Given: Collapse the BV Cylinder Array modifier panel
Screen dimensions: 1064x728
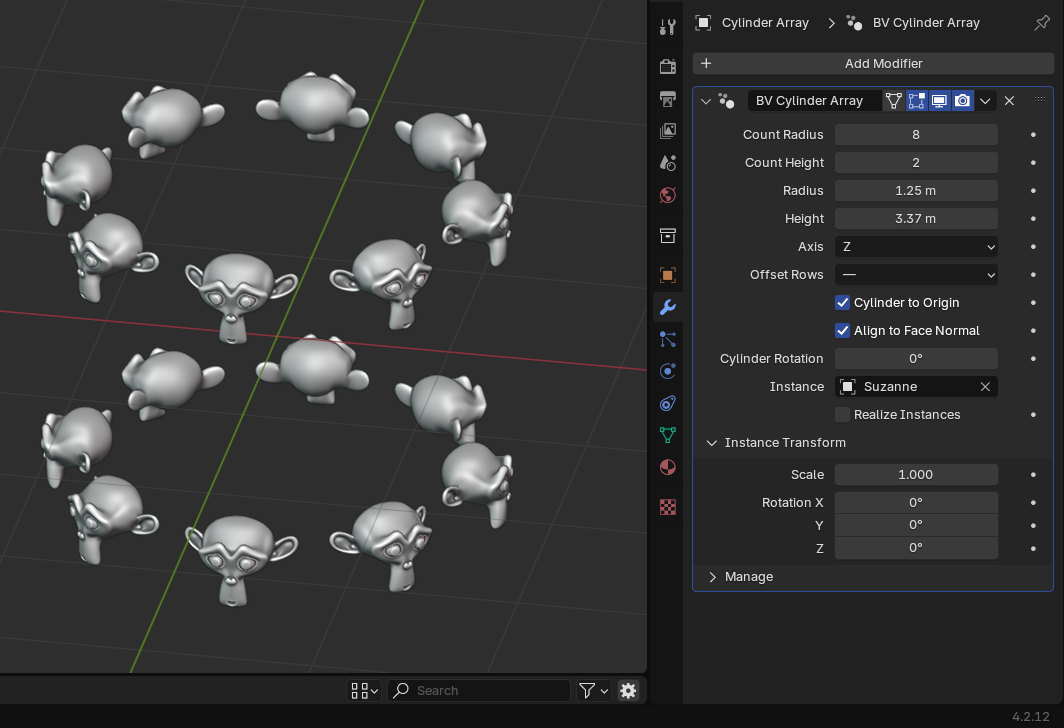Looking at the screenshot, I should [706, 101].
